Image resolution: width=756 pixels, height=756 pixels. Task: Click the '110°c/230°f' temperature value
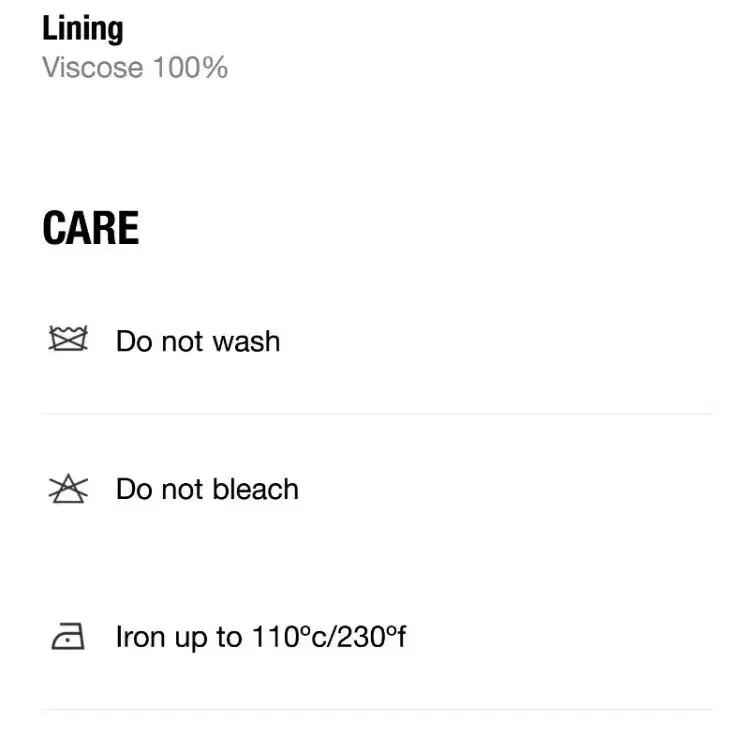point(329,636)
